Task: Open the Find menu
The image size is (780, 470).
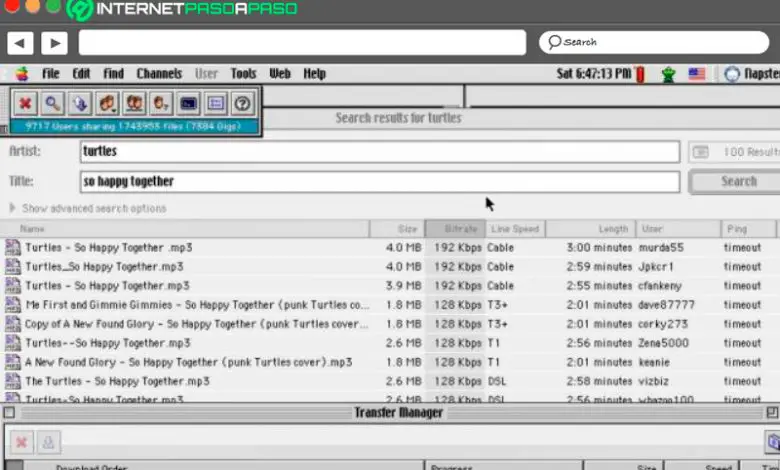Action: [113, 74]
